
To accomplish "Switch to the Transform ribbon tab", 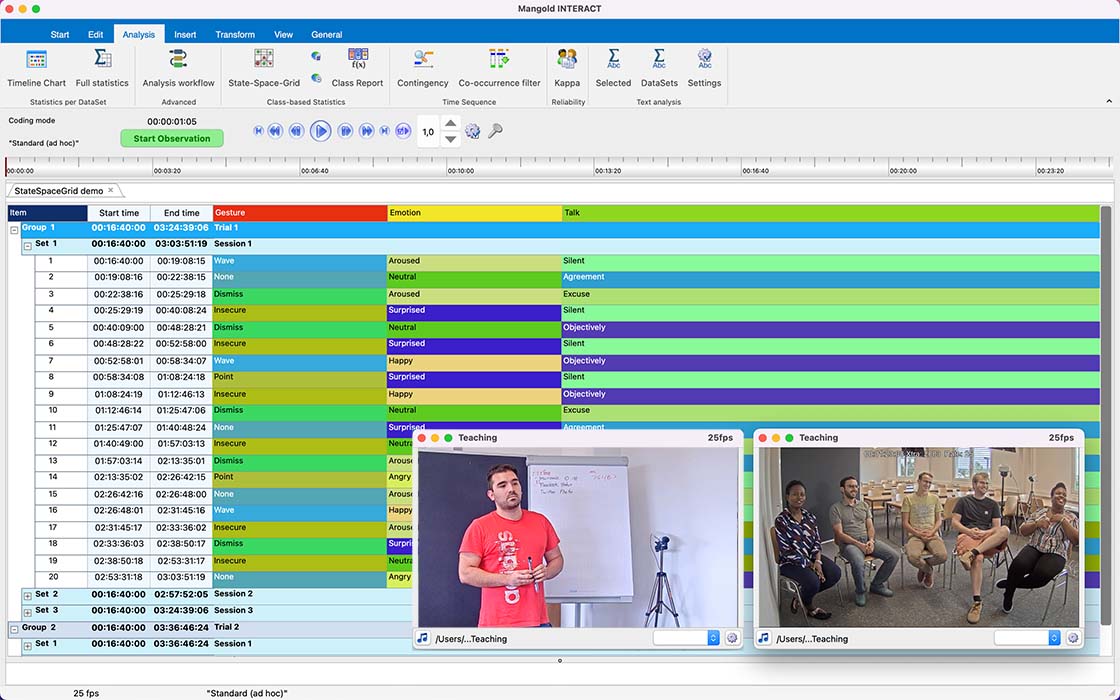I will [x=235, y=33].
